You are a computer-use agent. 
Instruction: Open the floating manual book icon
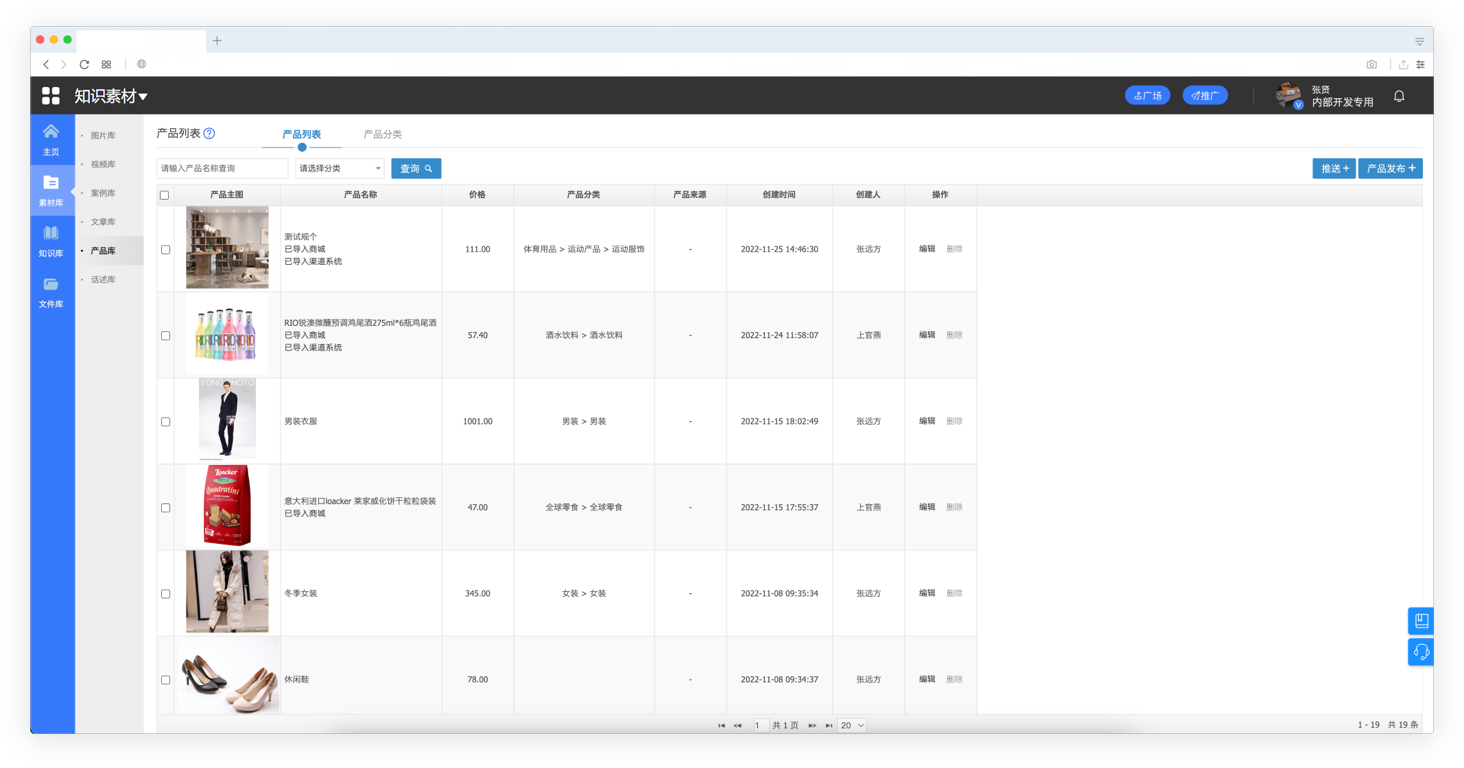coord(1421,621)
